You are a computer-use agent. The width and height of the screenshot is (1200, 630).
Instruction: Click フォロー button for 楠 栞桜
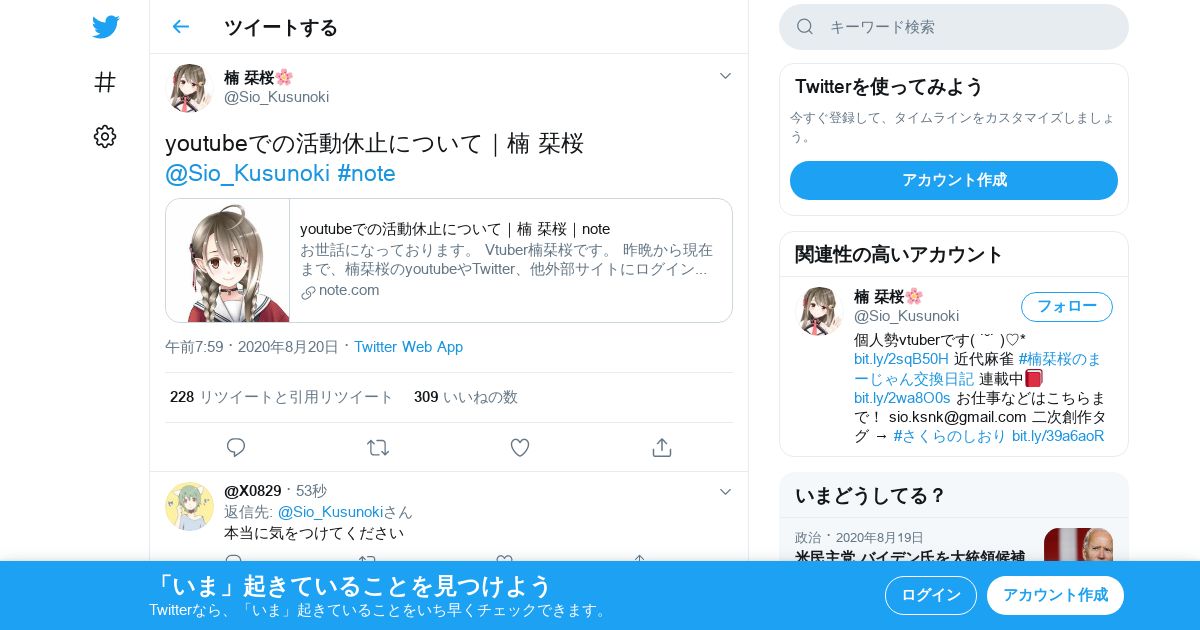coord(1067,306)
